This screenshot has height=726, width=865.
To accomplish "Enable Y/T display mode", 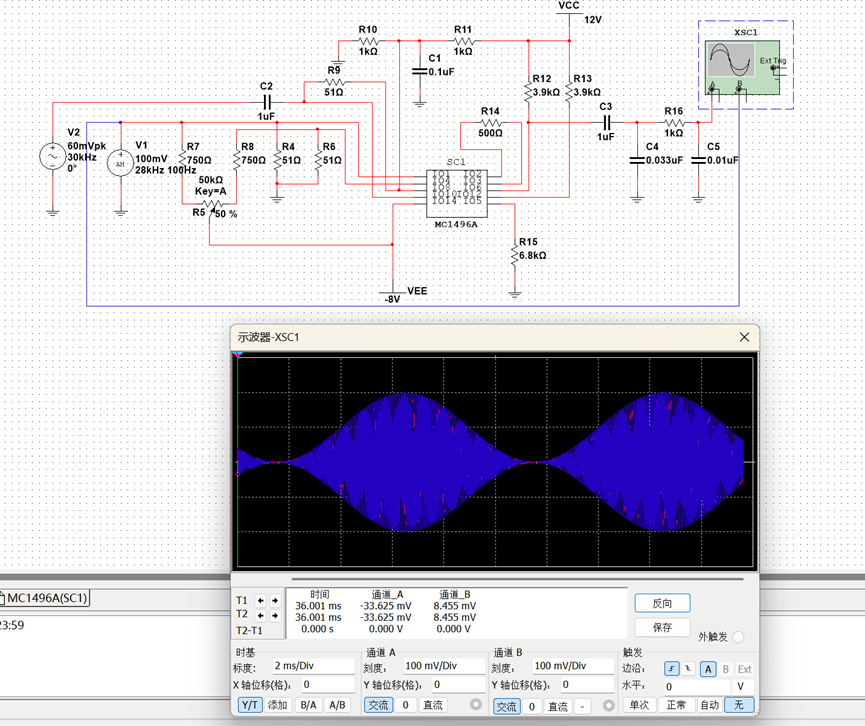I will [250, 705].
